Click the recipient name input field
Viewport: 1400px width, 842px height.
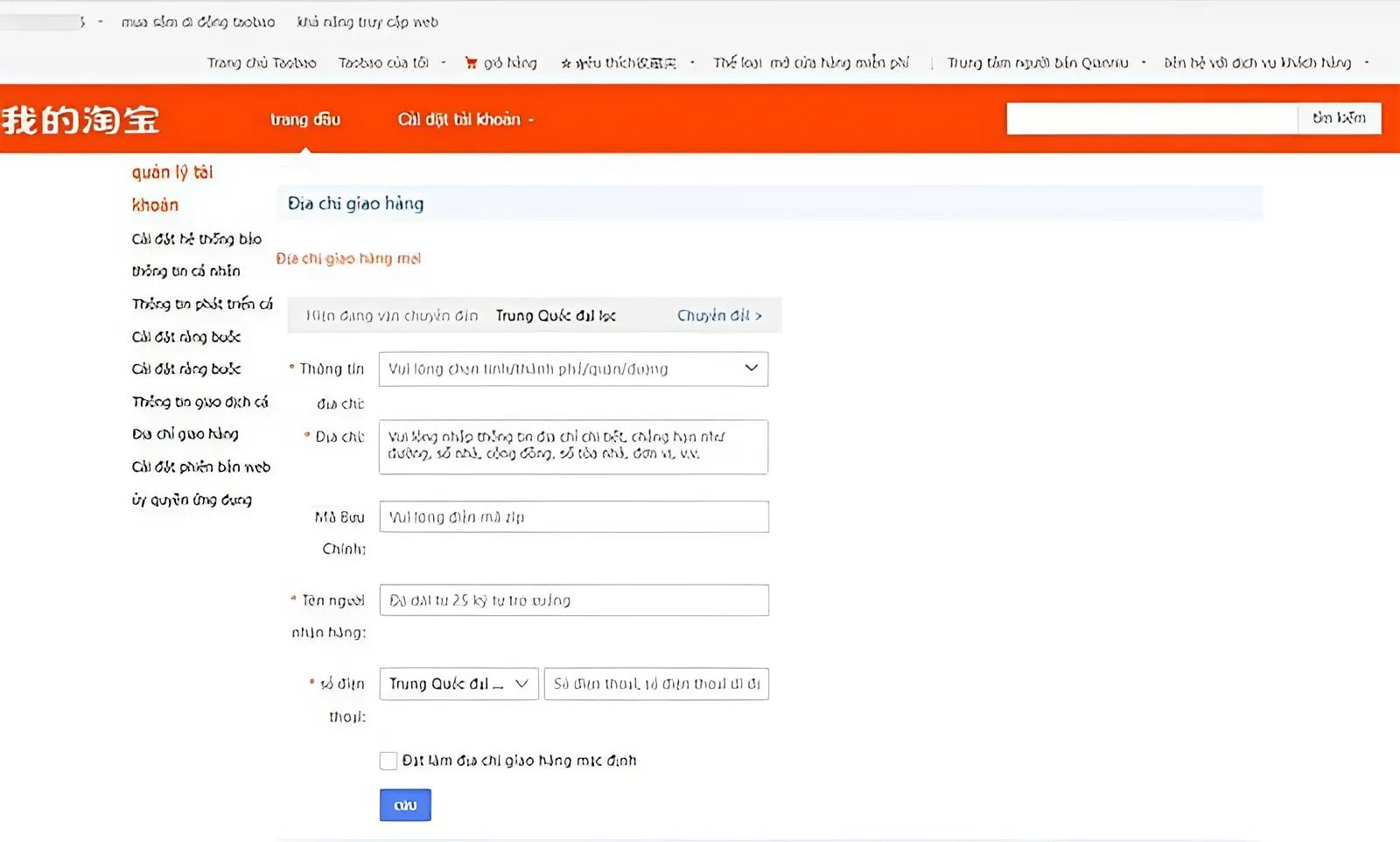point(574,600)
